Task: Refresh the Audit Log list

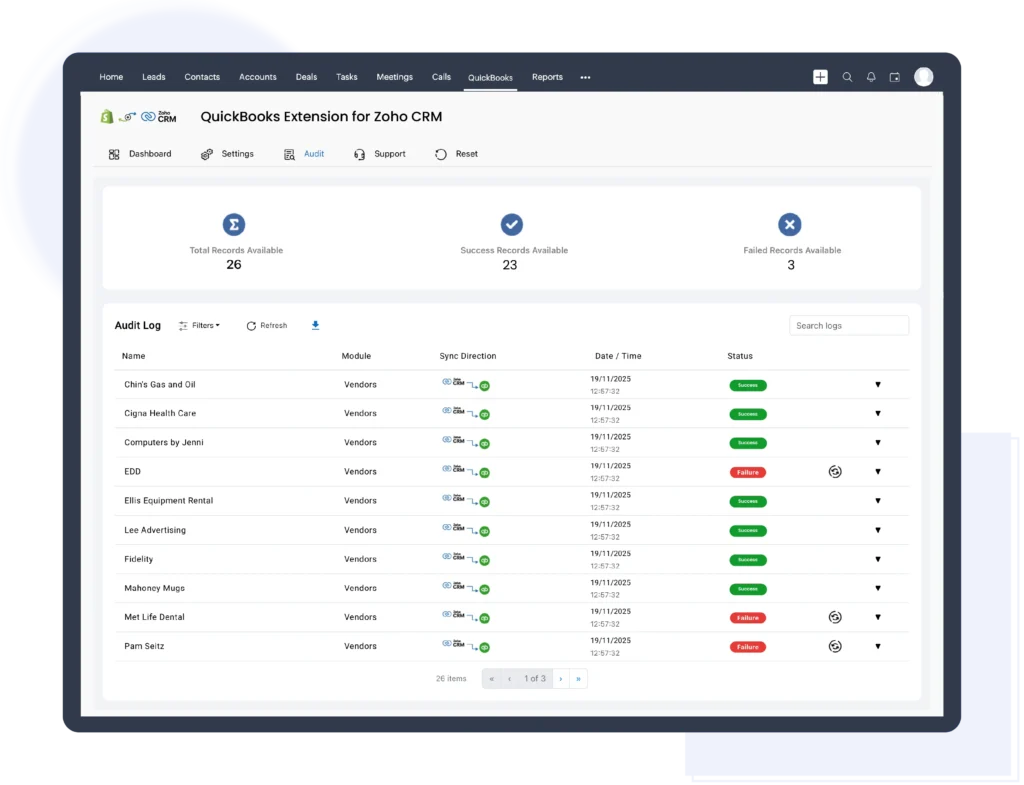Action: tap(266, 325)
